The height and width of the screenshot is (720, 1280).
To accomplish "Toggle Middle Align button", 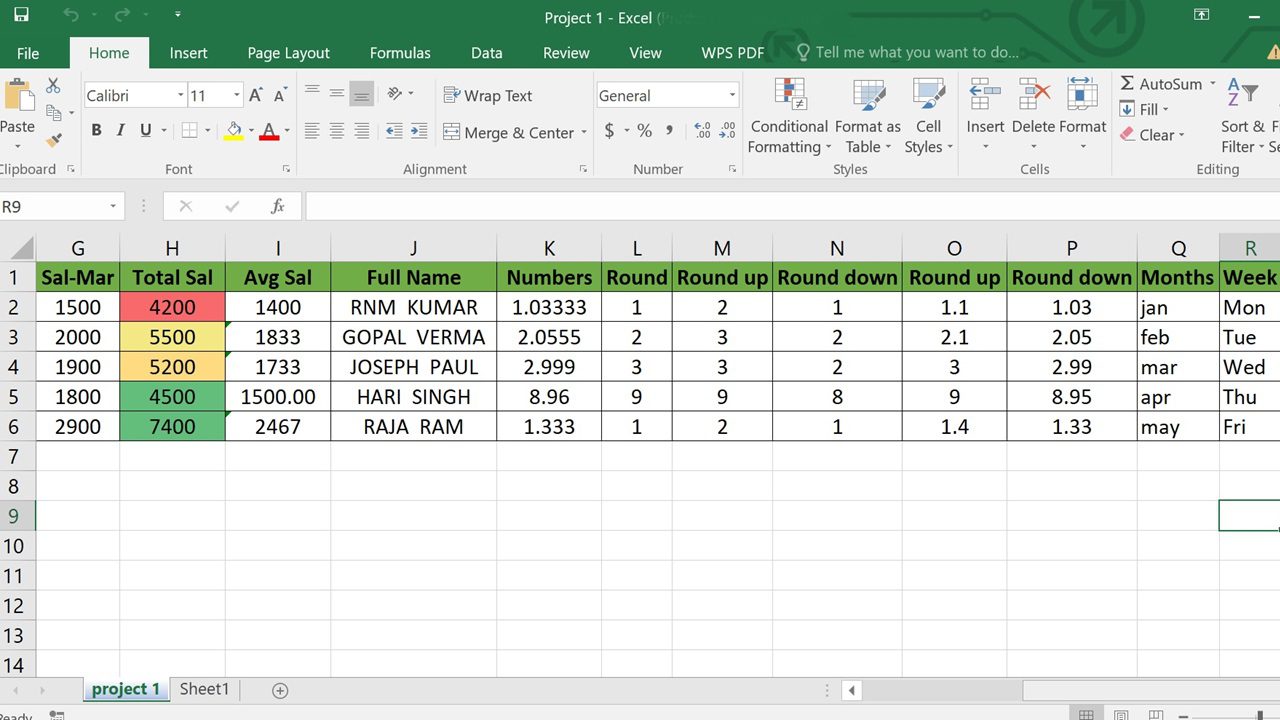I will click(337, 94).
